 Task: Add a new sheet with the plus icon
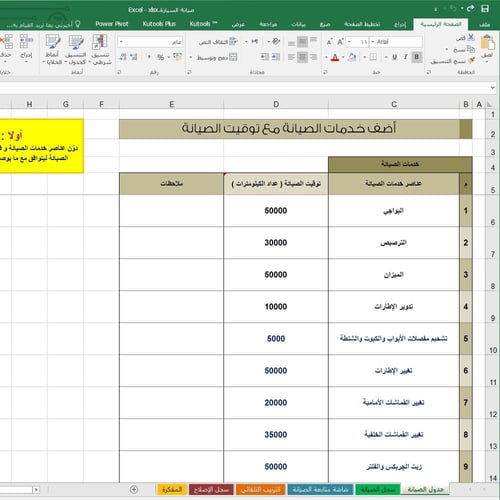pos(134,489)
